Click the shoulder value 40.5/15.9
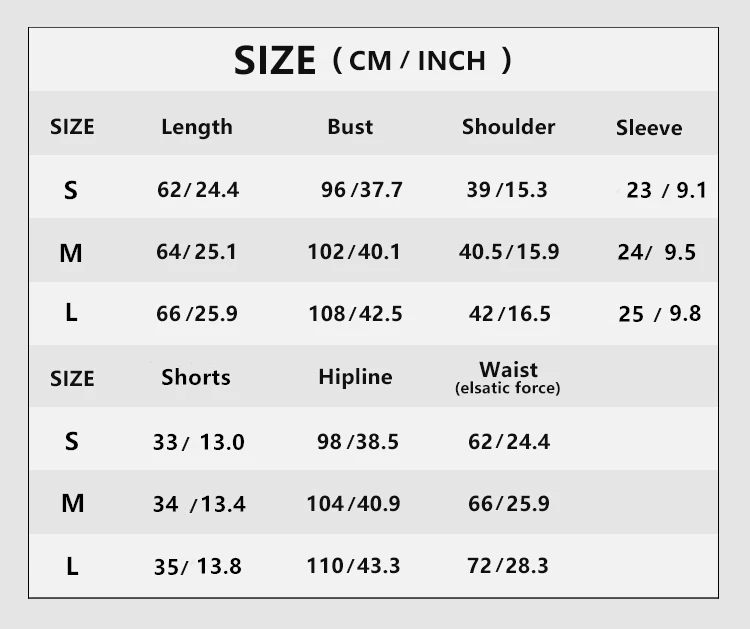750x629 pixels. 509,252
